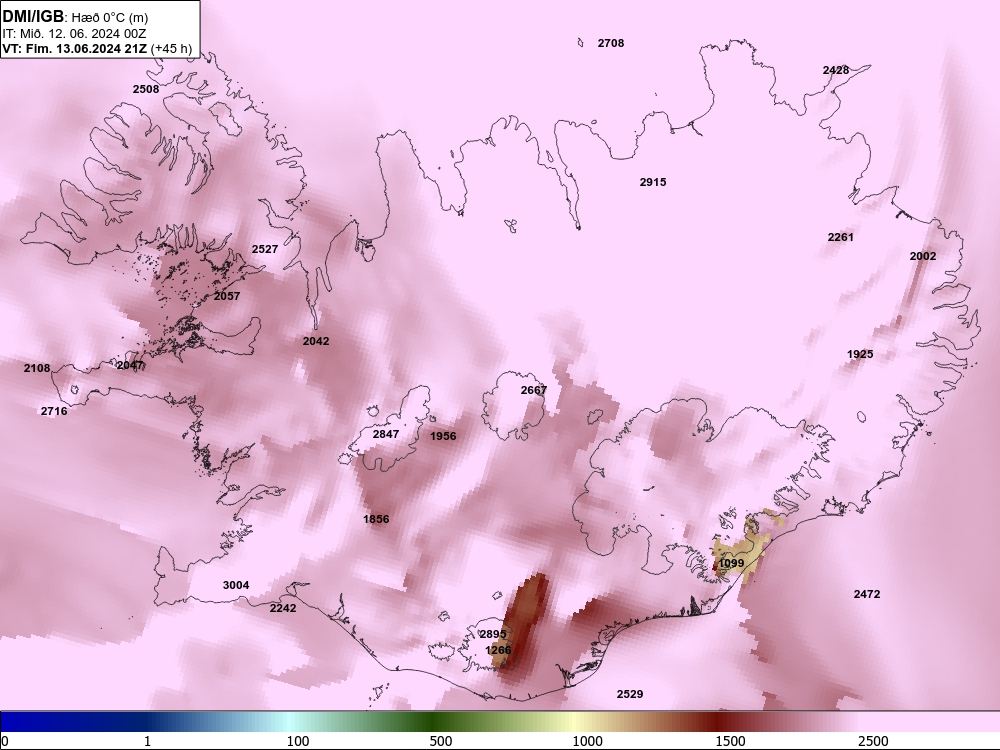The width and height of the screenshot is (1000, 750).
Task: Select the 100 tick label on the legend
Action: coord(298,741)
